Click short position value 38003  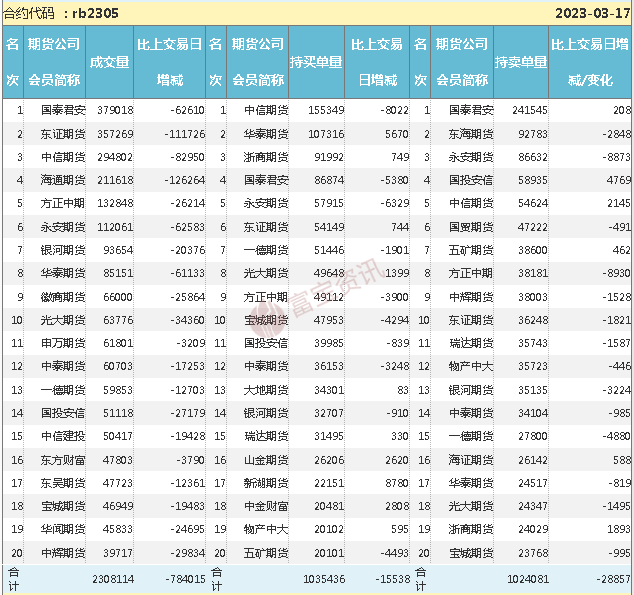pyautogui.click(x=533, y=297)
